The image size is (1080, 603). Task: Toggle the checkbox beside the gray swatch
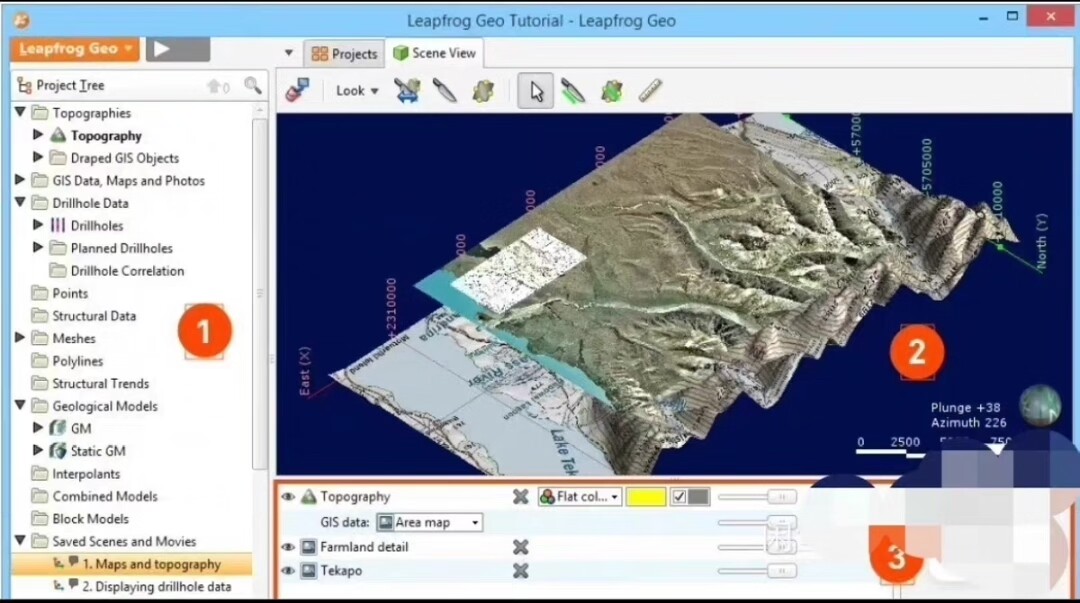tap(678, 496)
